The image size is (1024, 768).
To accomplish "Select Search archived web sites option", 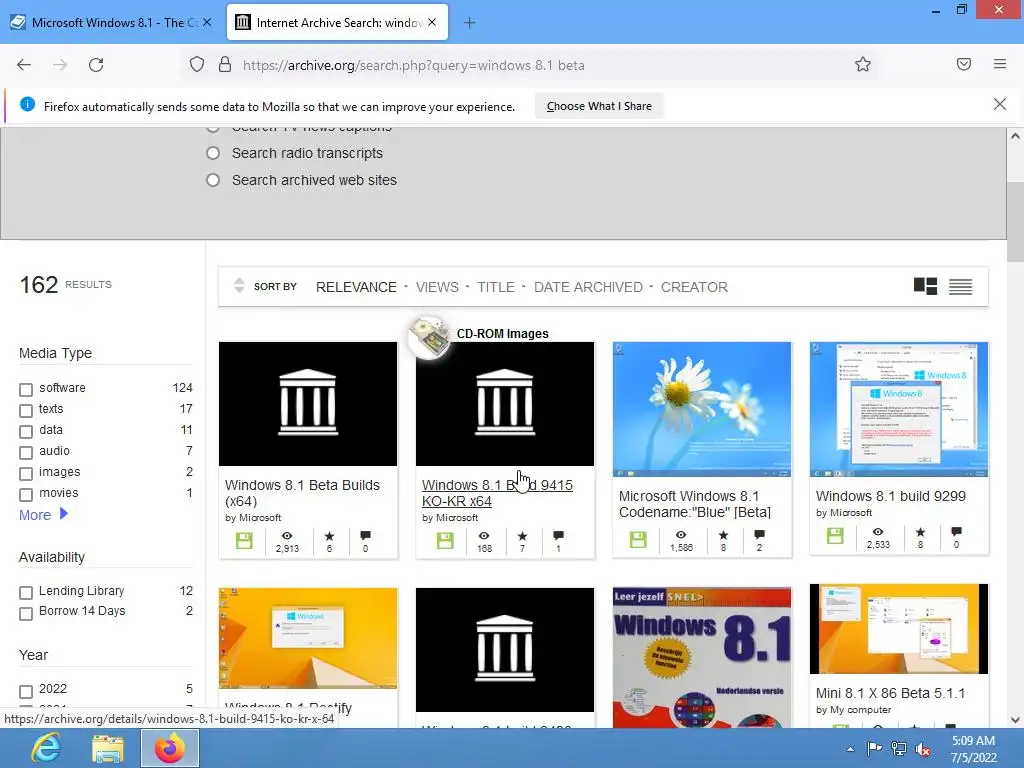I will pos(213,180).
